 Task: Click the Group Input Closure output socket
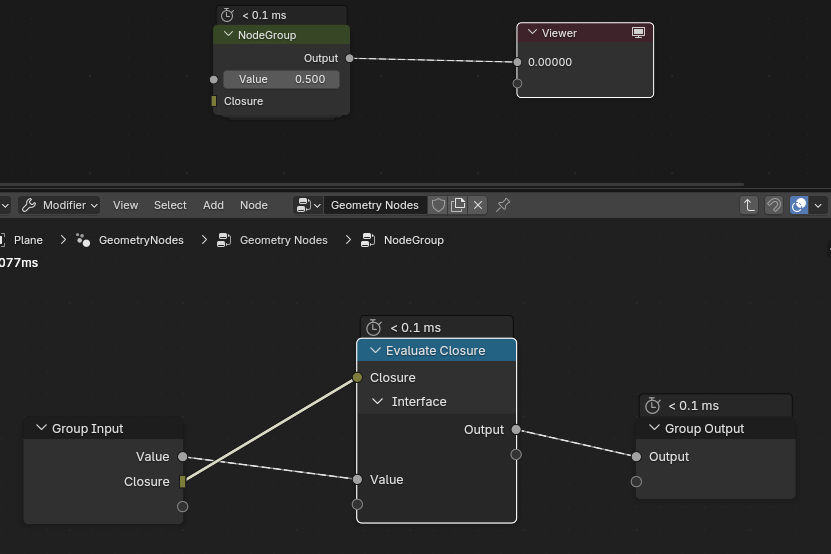(182, 481)
